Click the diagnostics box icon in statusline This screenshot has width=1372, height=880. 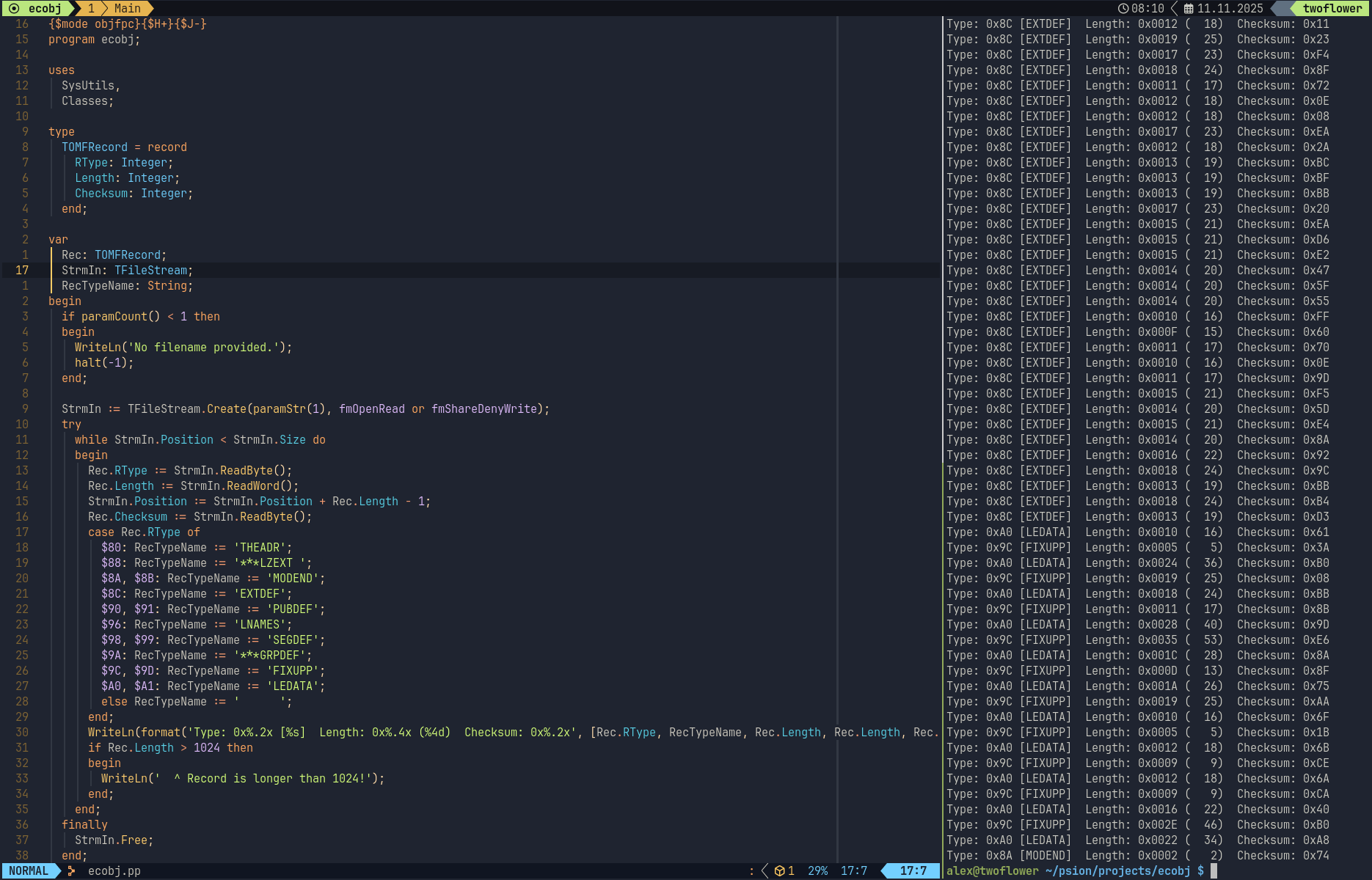coord(779,871)
